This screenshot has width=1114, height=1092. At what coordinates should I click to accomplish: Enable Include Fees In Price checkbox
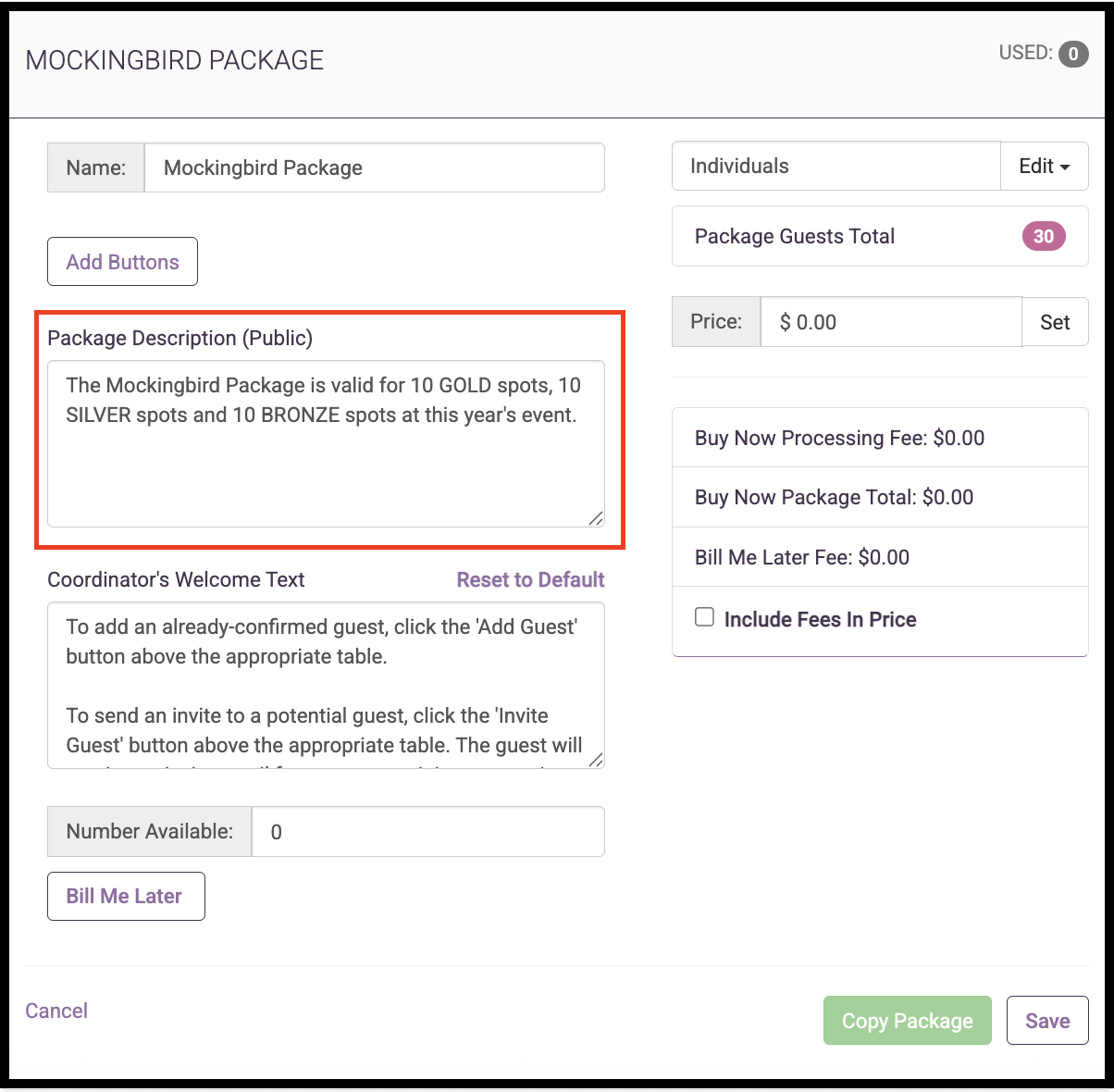[705, 617]
